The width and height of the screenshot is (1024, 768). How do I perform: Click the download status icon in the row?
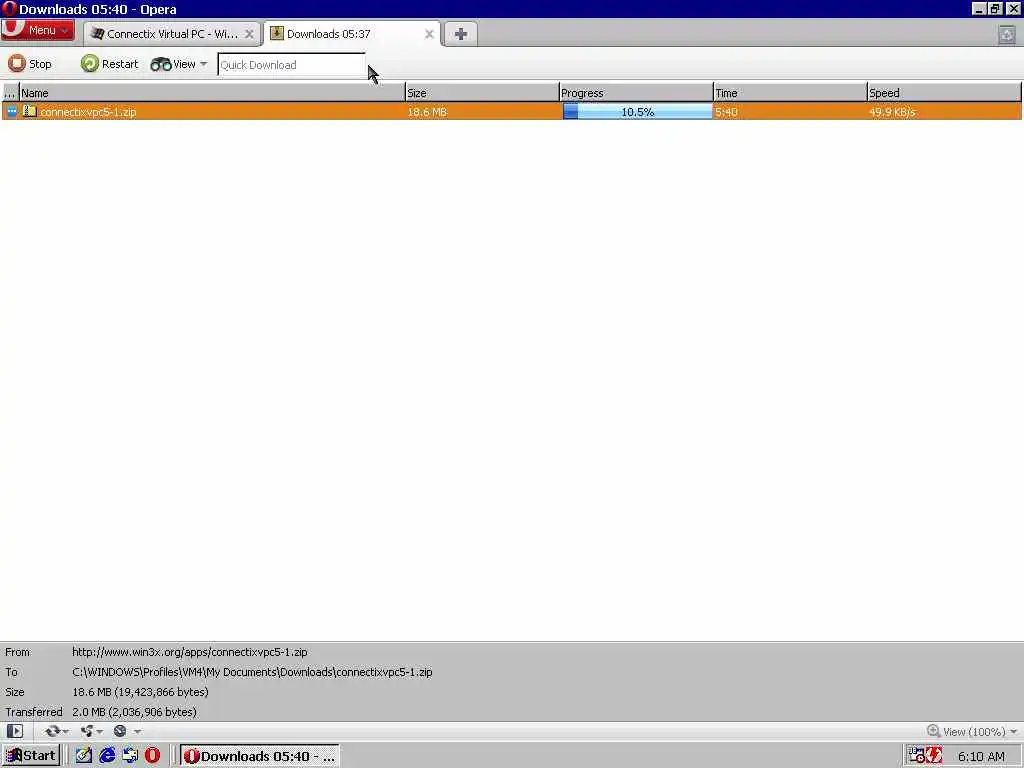point(12,112)
